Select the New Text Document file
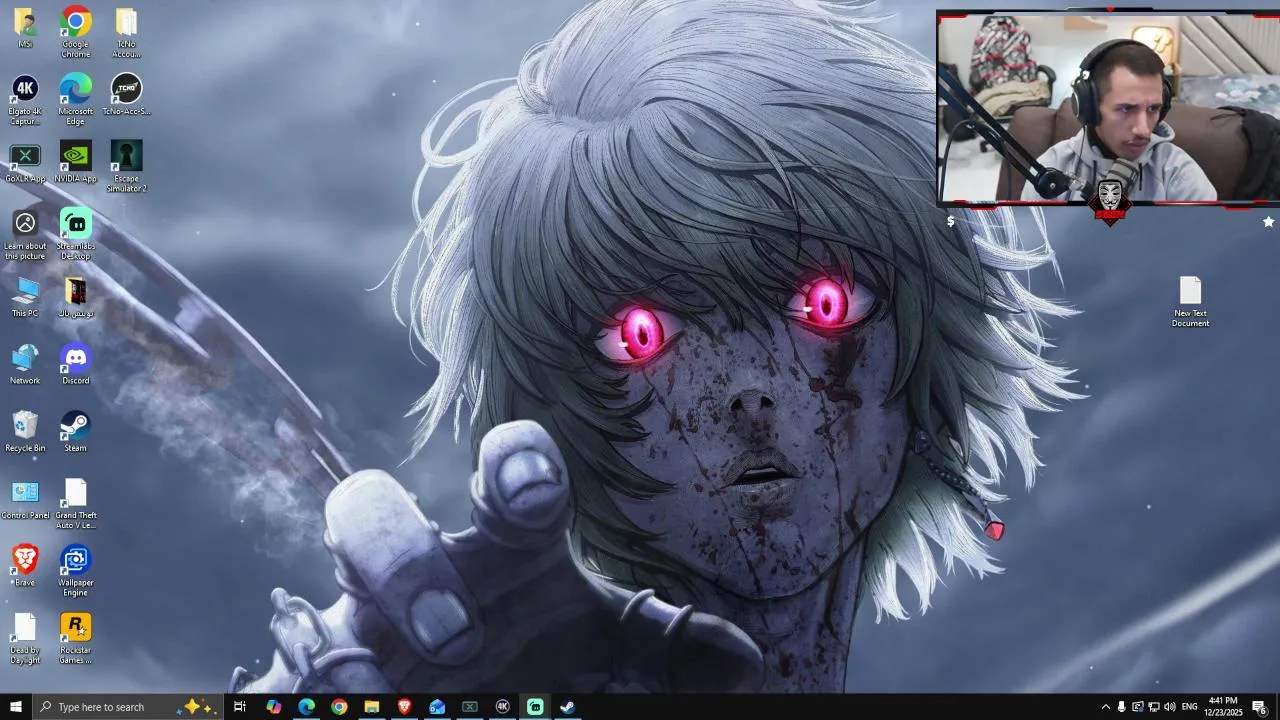The width and height of the screenshot is (1280, 720). point(1190,302)
